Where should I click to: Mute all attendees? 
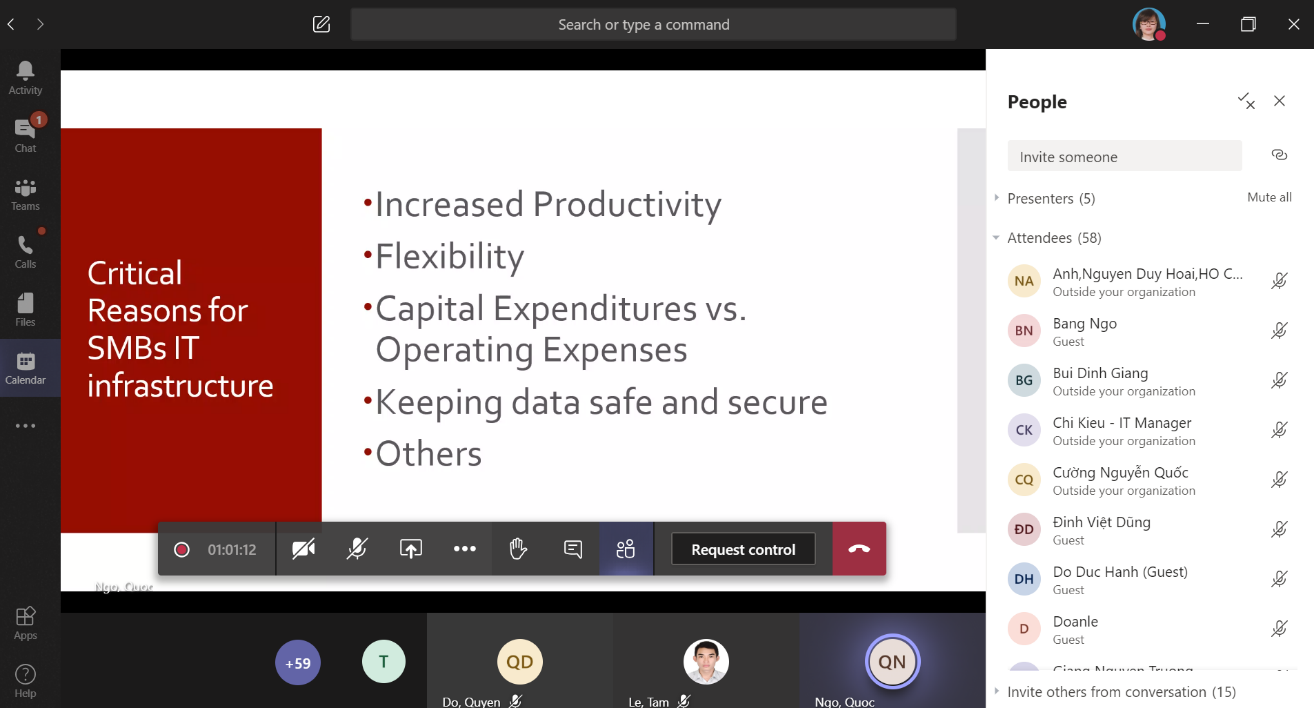pyautogui.click(x=1269, y=197)
